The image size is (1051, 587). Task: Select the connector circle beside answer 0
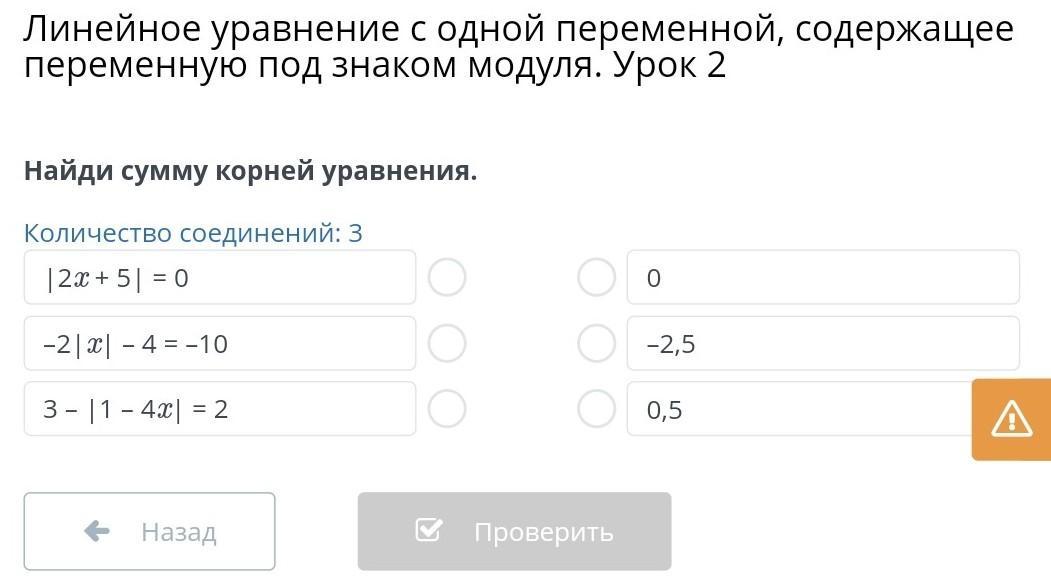tap(596, 277)
